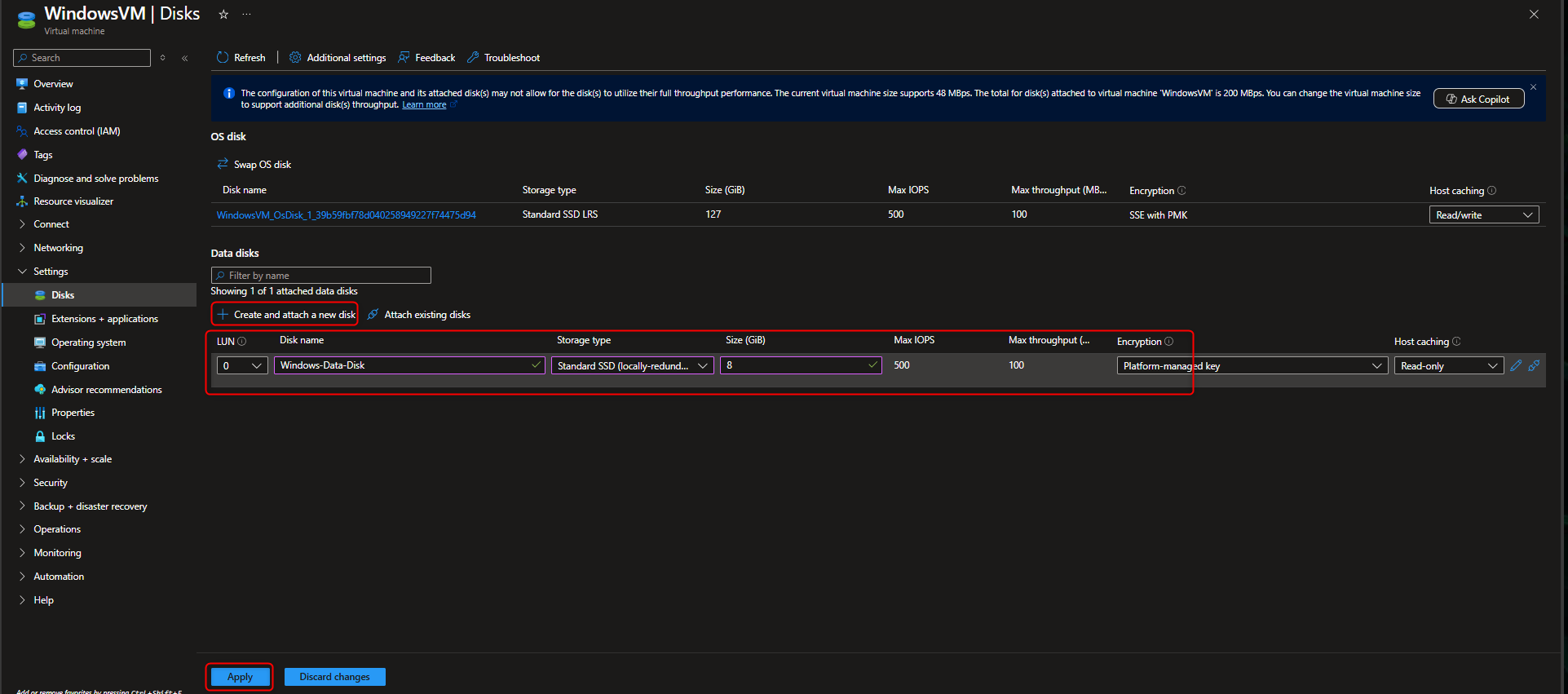Screen dimensions: 1568x694
Task: Follow the Learn more link in the banner
Action: pos(424,104)
